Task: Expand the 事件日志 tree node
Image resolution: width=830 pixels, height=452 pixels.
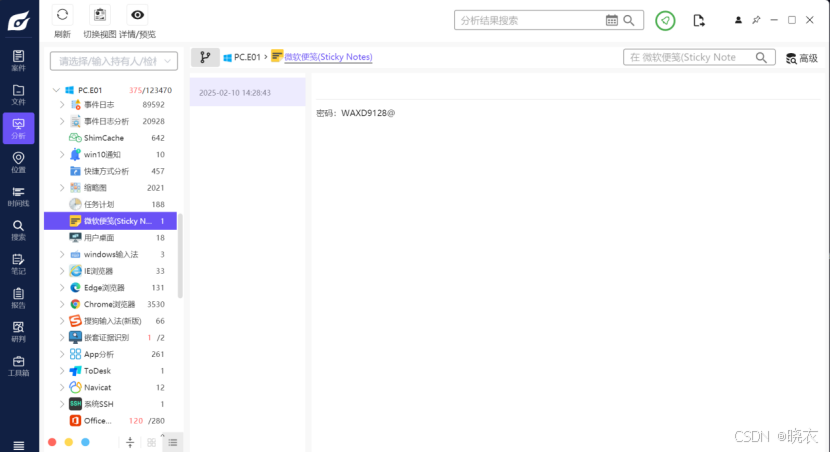Action: 62,105
